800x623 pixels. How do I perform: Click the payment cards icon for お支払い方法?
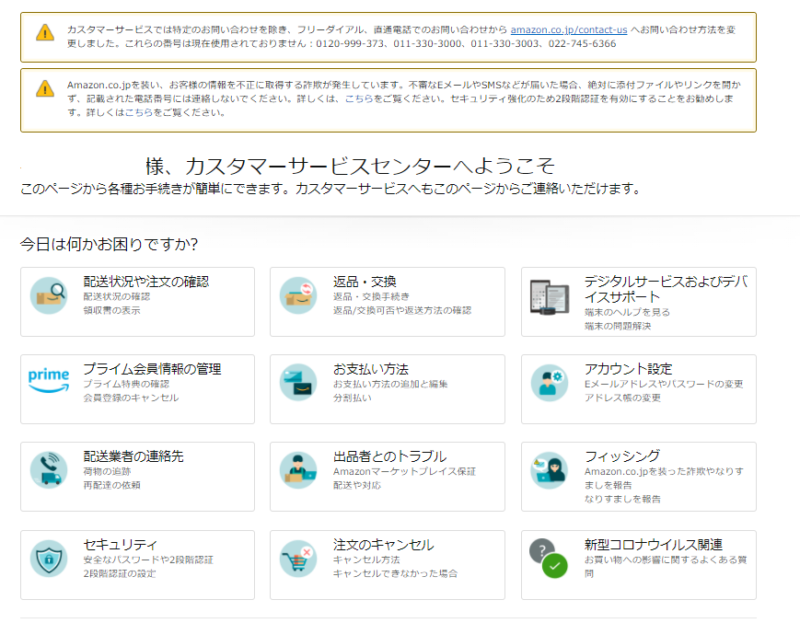(x=298, y=383)
